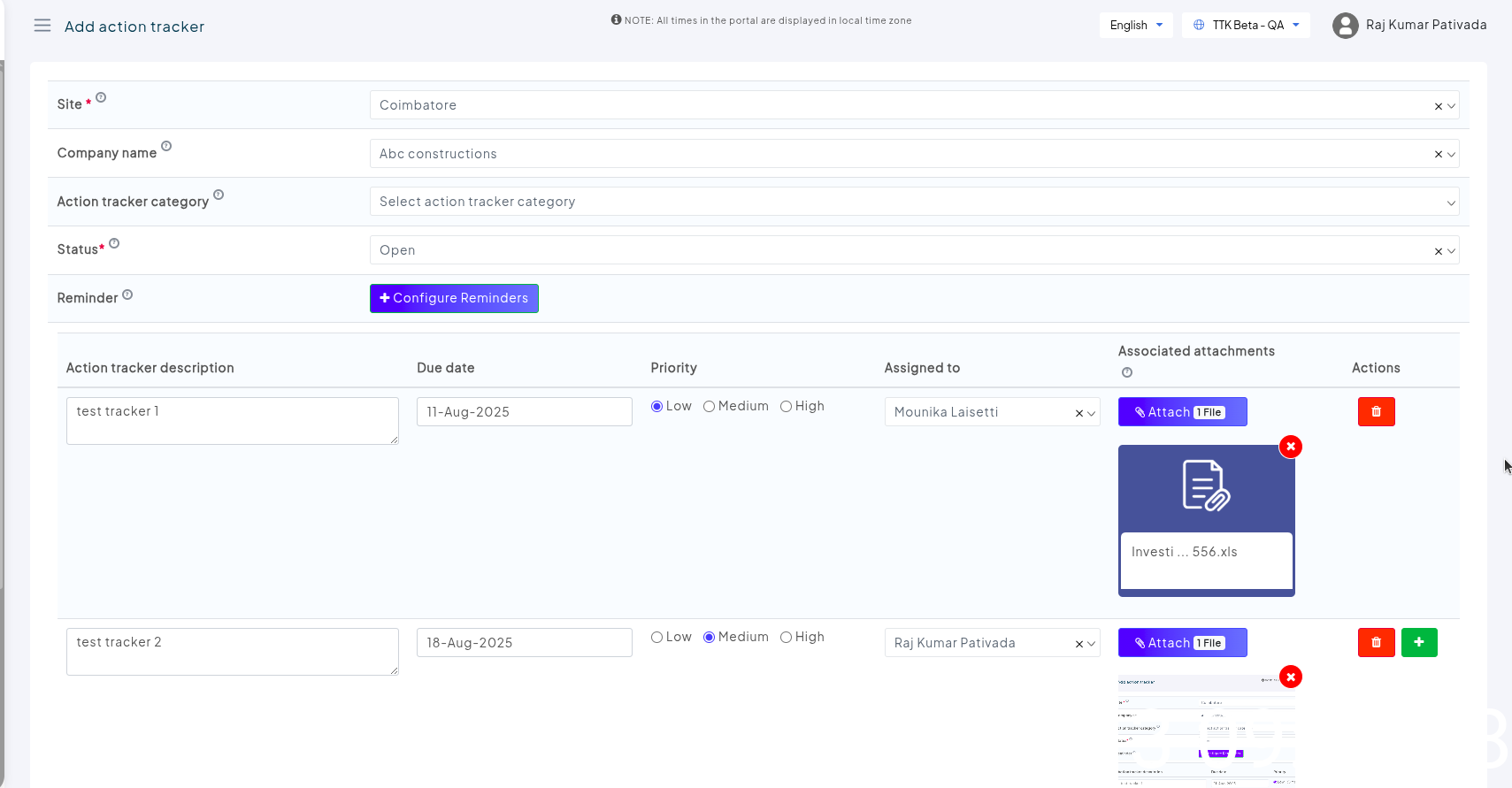Click the 11-Aug-2025 due date field
This screenshot has width=1512, height=788.
tap(524, 412)
